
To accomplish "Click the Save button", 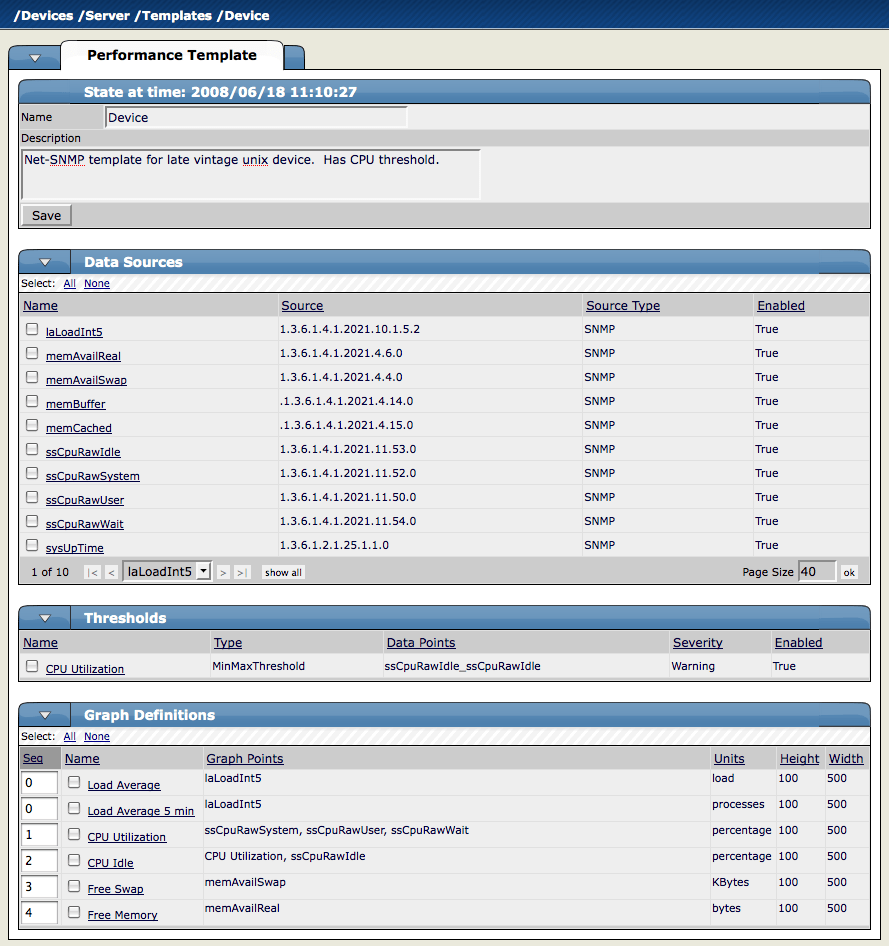I will [46, 214].
